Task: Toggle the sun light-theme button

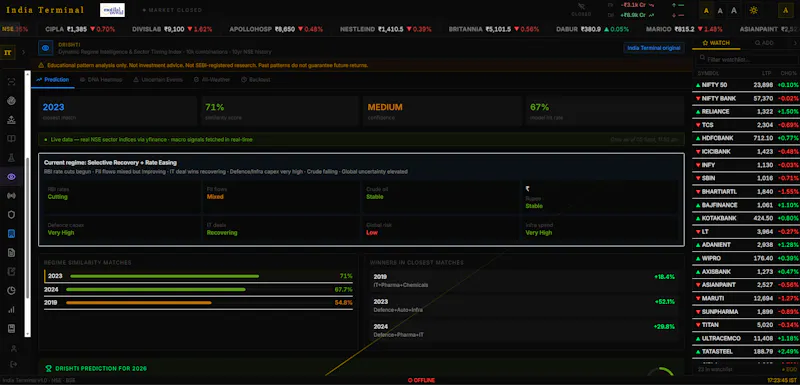Action: point(753,10)
